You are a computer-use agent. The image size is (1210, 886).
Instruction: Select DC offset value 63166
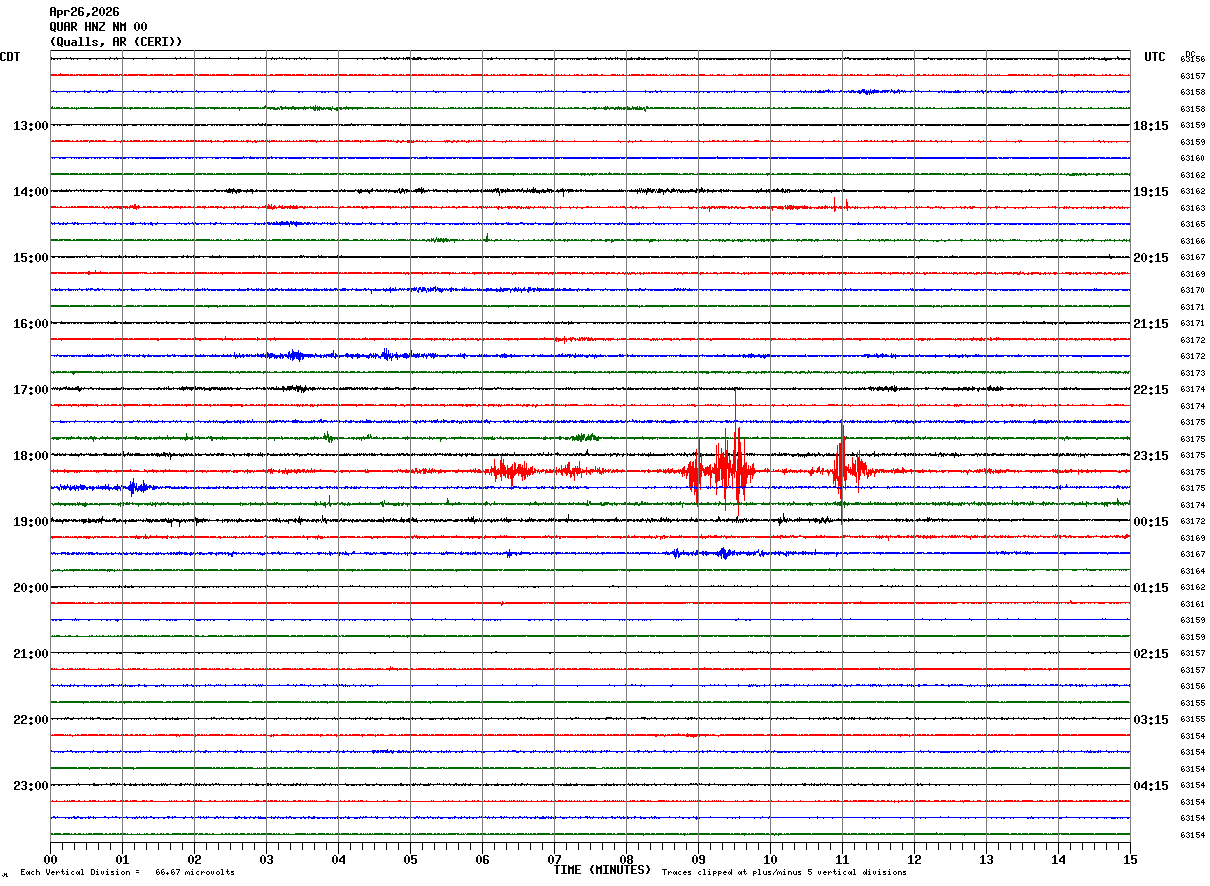click(x=1192, y=241)
